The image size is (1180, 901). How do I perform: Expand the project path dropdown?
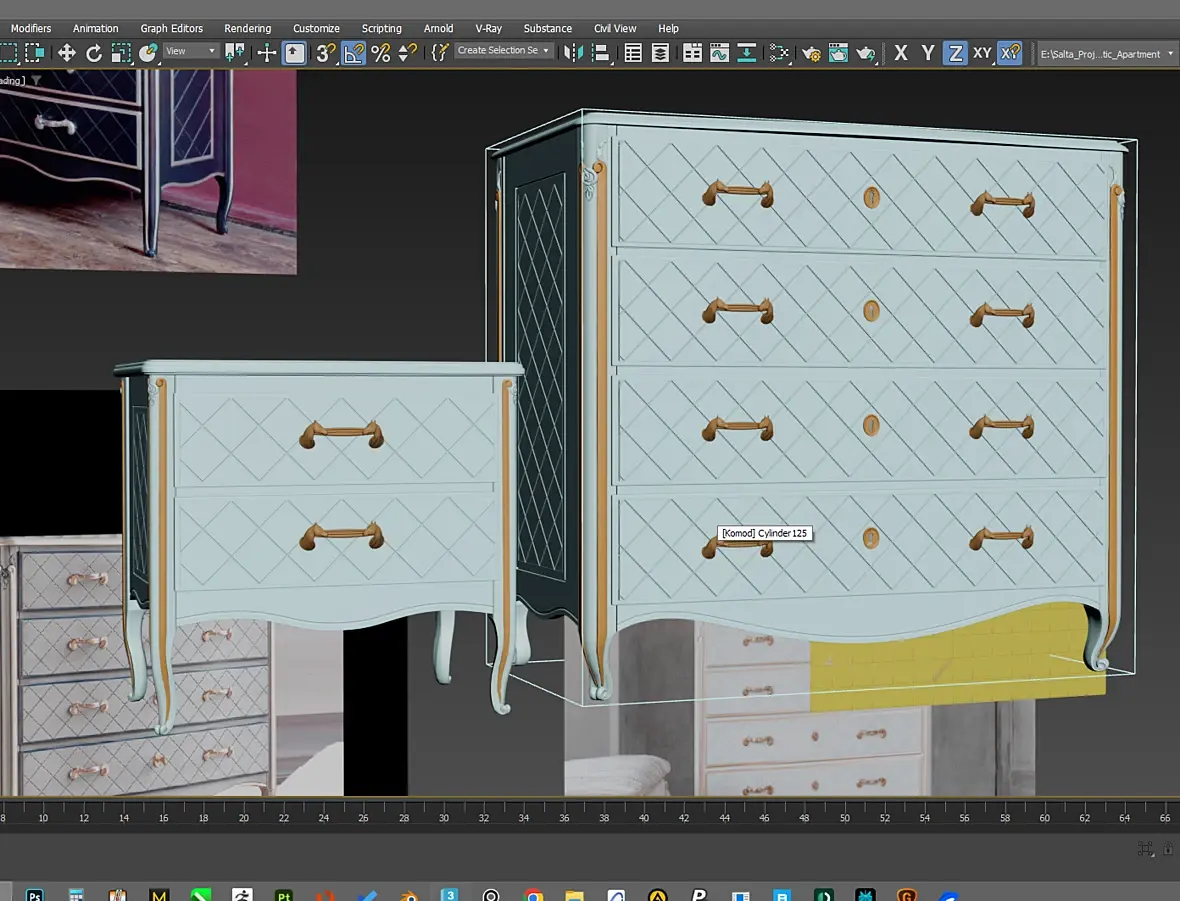[x=1169, y=54]
